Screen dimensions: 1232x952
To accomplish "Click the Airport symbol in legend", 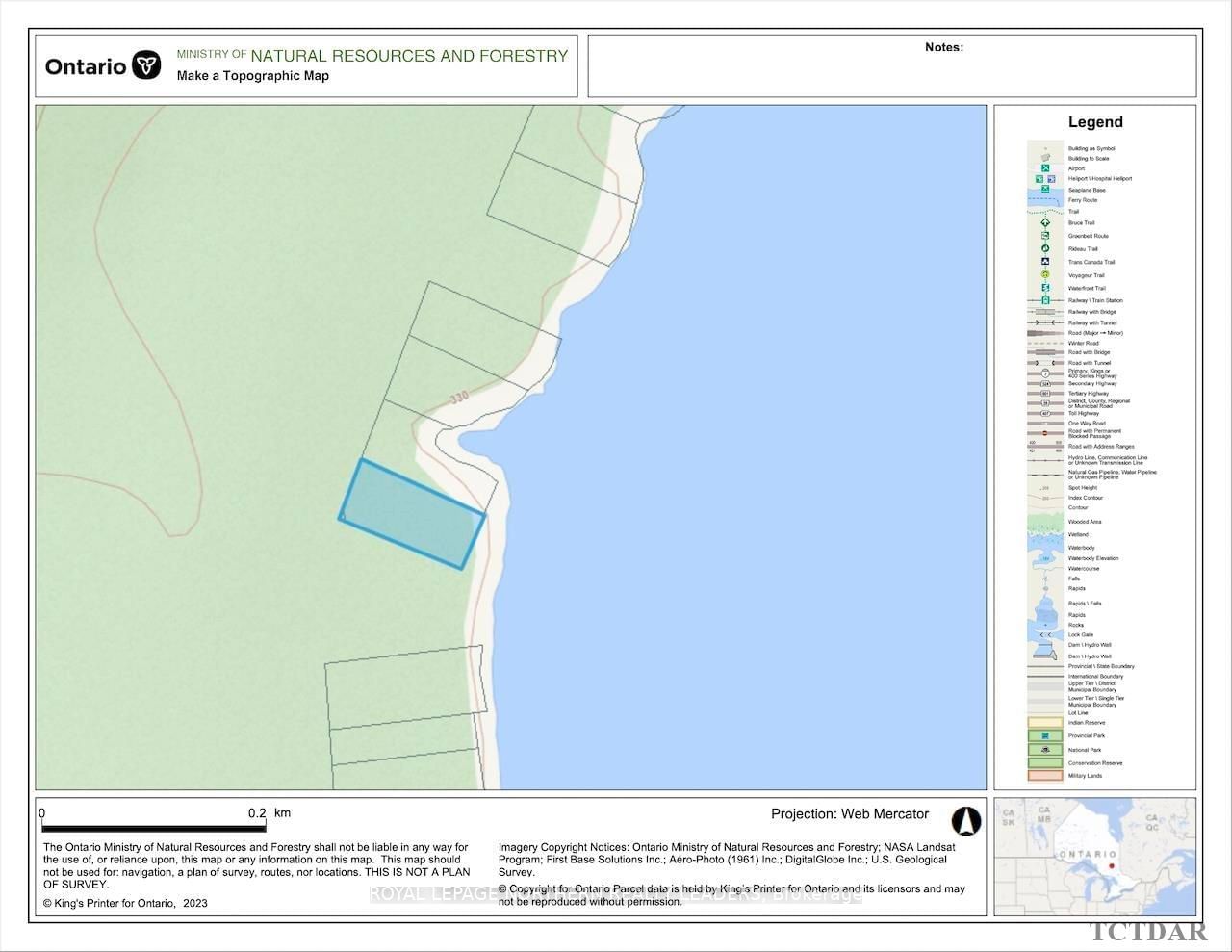I will click(1045, 168).
